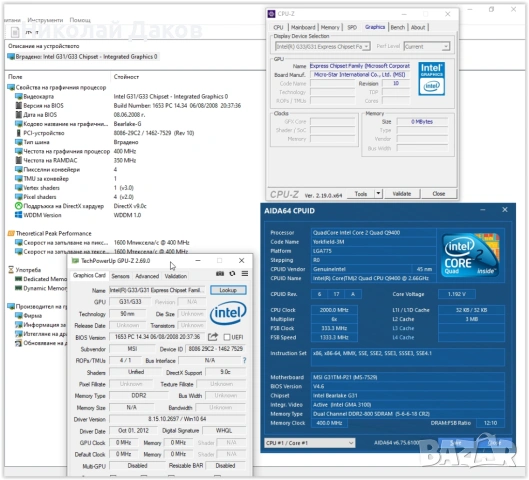Select the PCI-устройство row icon

point(19,133)
